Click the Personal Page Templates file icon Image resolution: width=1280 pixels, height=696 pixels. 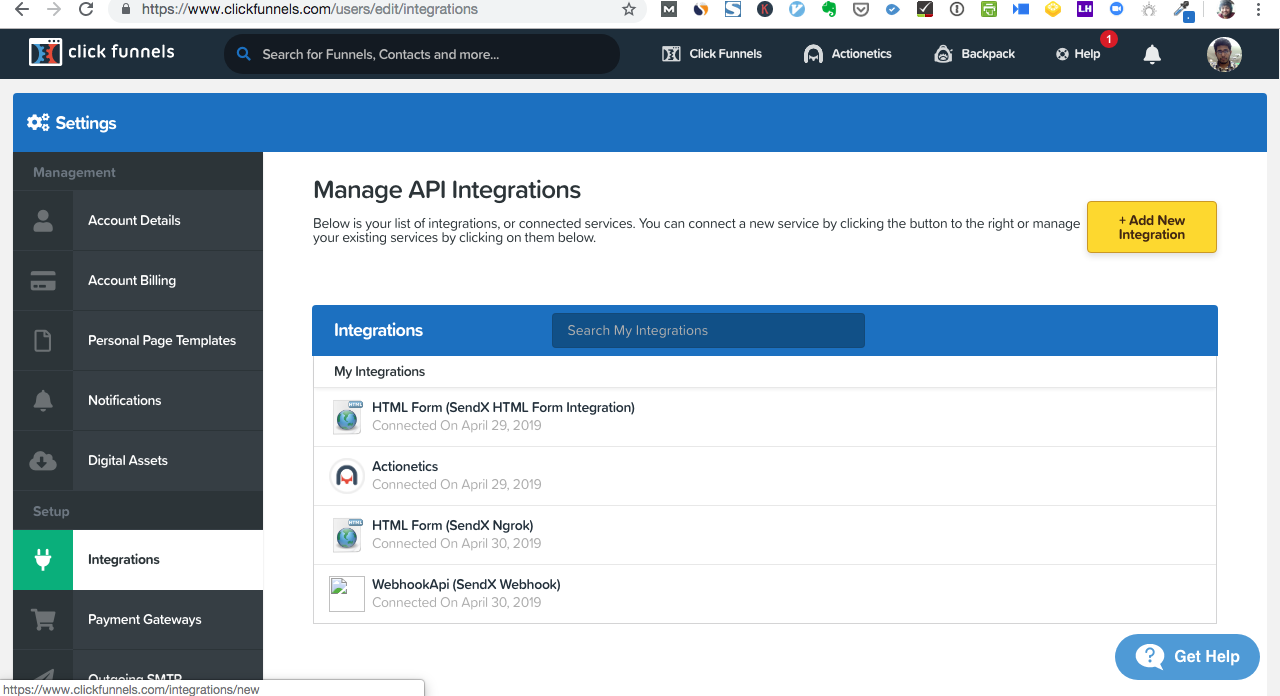43,341
